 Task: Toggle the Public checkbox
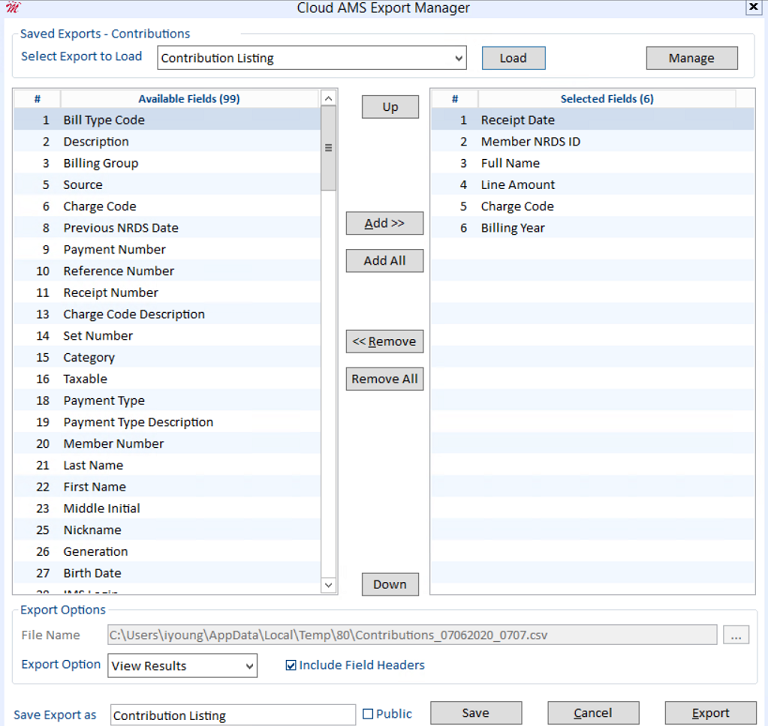click(x=368, y=714)
